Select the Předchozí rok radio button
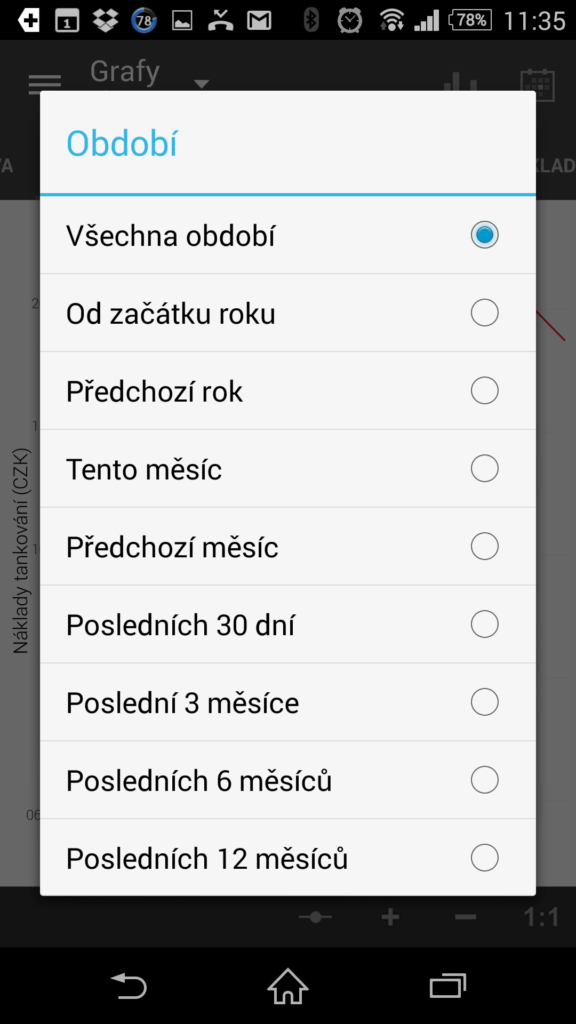576x1024 pixels. click(485, 391)
